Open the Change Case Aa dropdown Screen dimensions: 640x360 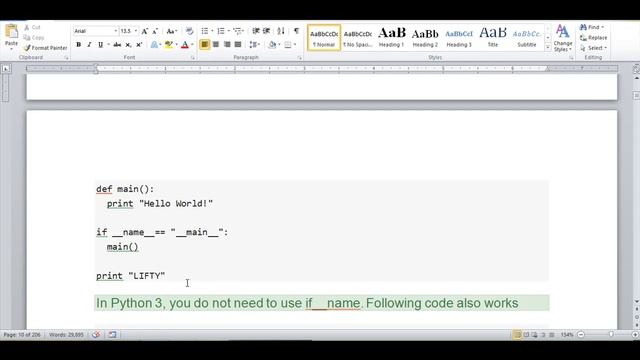172,31
